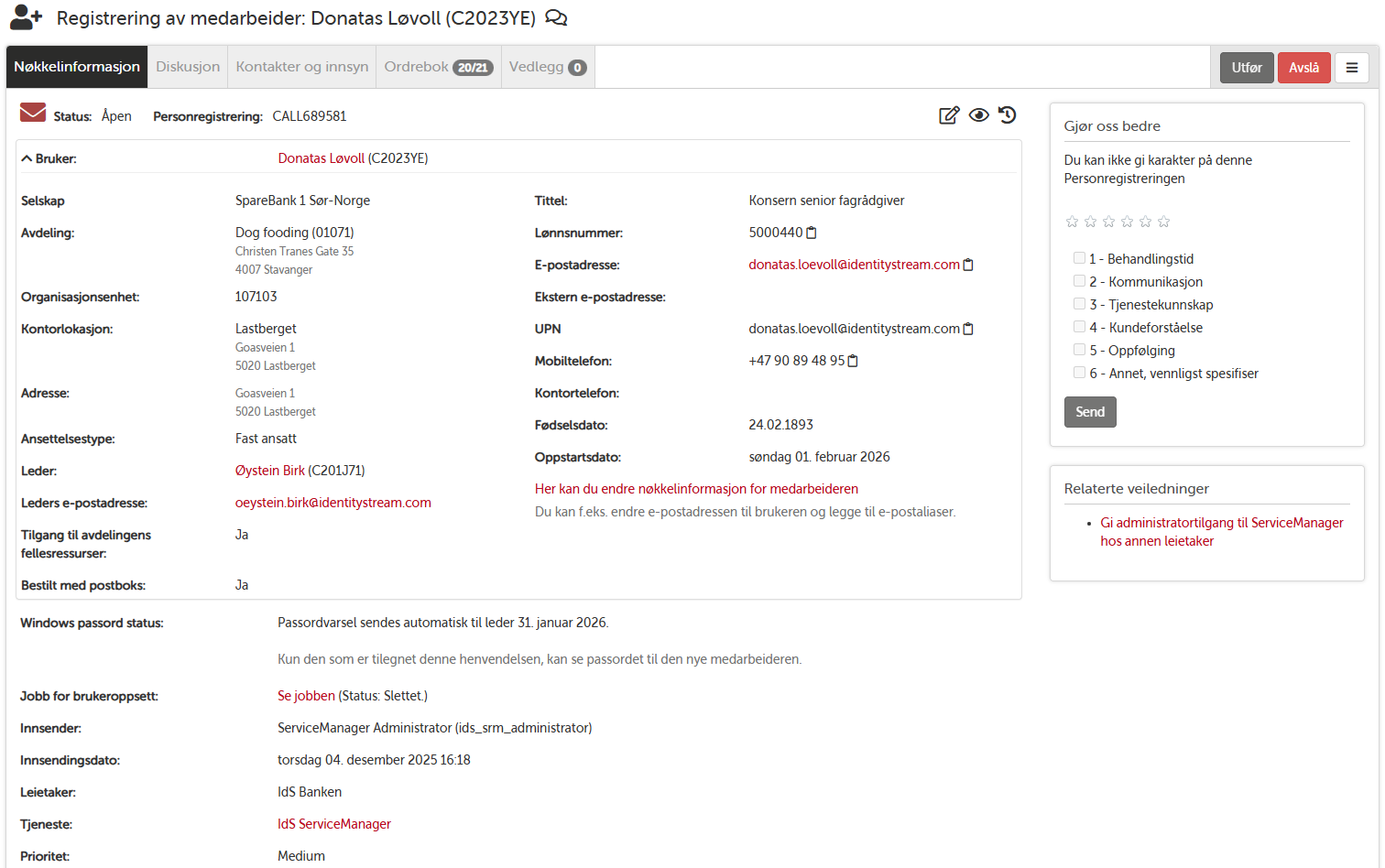
Task: Check the '1 - Behandlingstid' checkbox
Action: [x=1079, y=257]
